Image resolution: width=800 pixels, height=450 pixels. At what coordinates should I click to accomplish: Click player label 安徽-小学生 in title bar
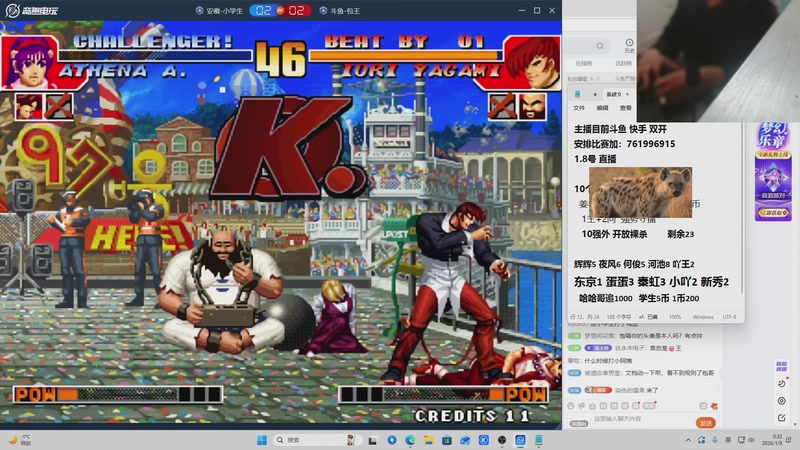coord(220,11)
